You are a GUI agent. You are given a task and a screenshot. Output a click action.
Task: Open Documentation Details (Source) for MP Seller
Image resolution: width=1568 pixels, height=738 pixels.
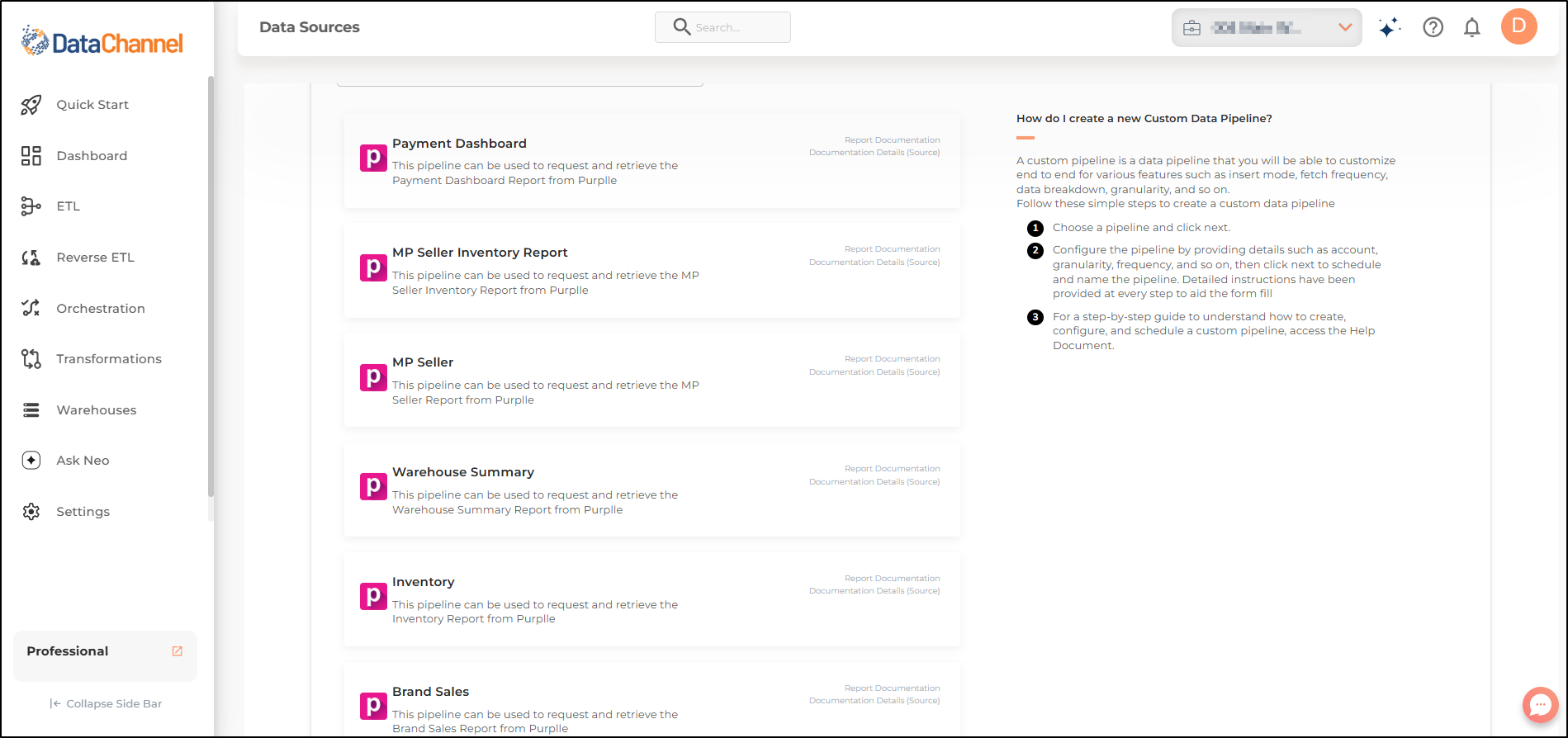pos(874,372)
